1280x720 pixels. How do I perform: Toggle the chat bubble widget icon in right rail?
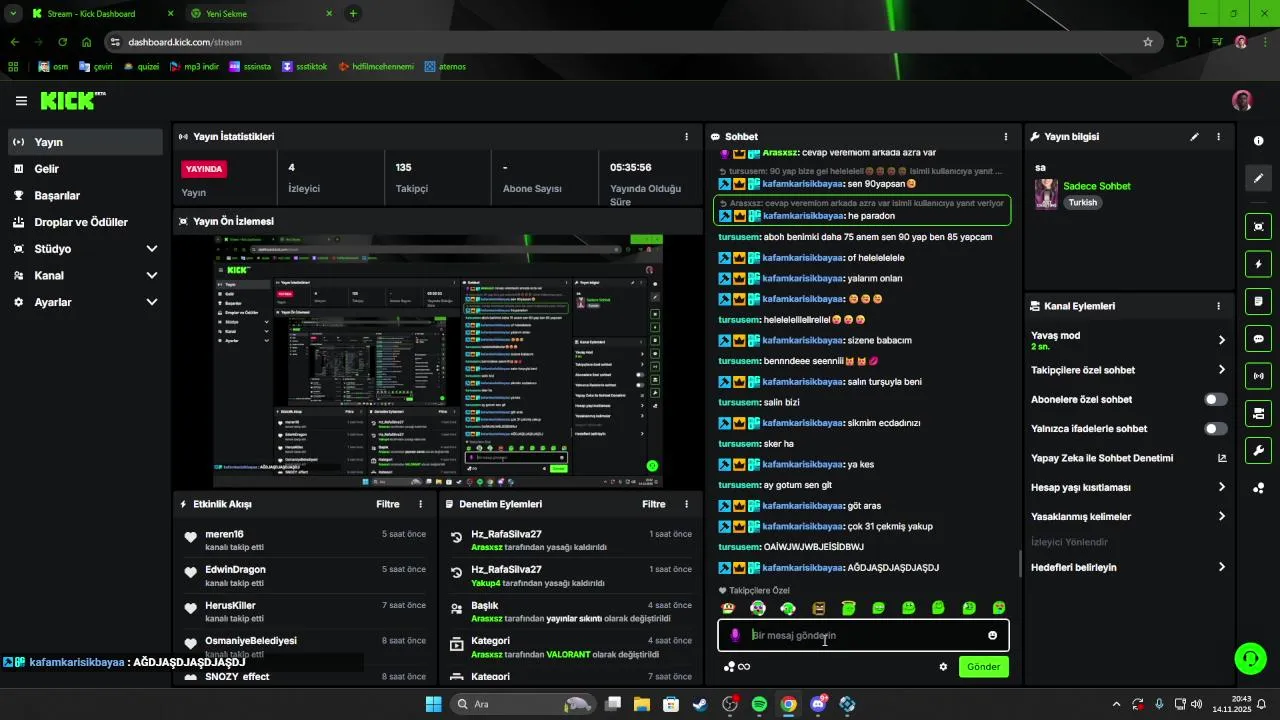(x=1258, y=339)
